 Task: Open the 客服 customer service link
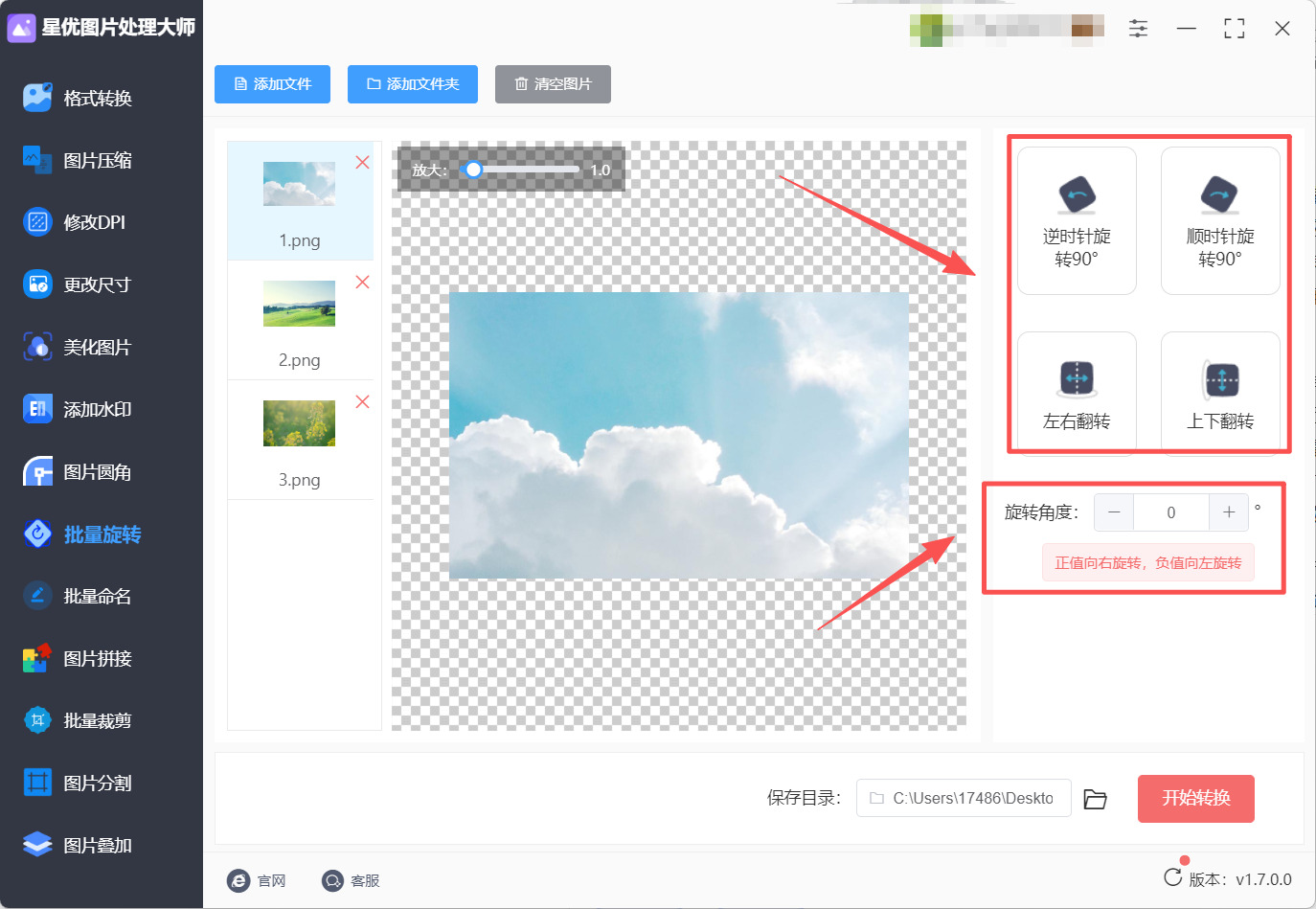click(x=351, y=880)
